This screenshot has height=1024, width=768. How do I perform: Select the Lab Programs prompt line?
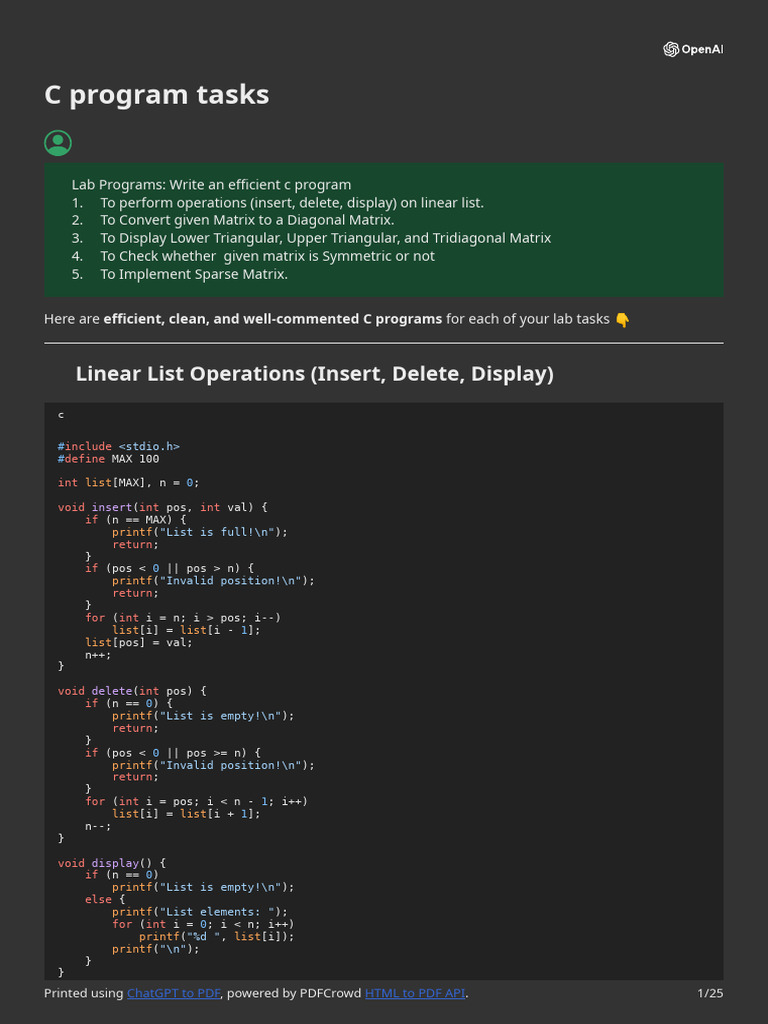(x=211, y=184)
